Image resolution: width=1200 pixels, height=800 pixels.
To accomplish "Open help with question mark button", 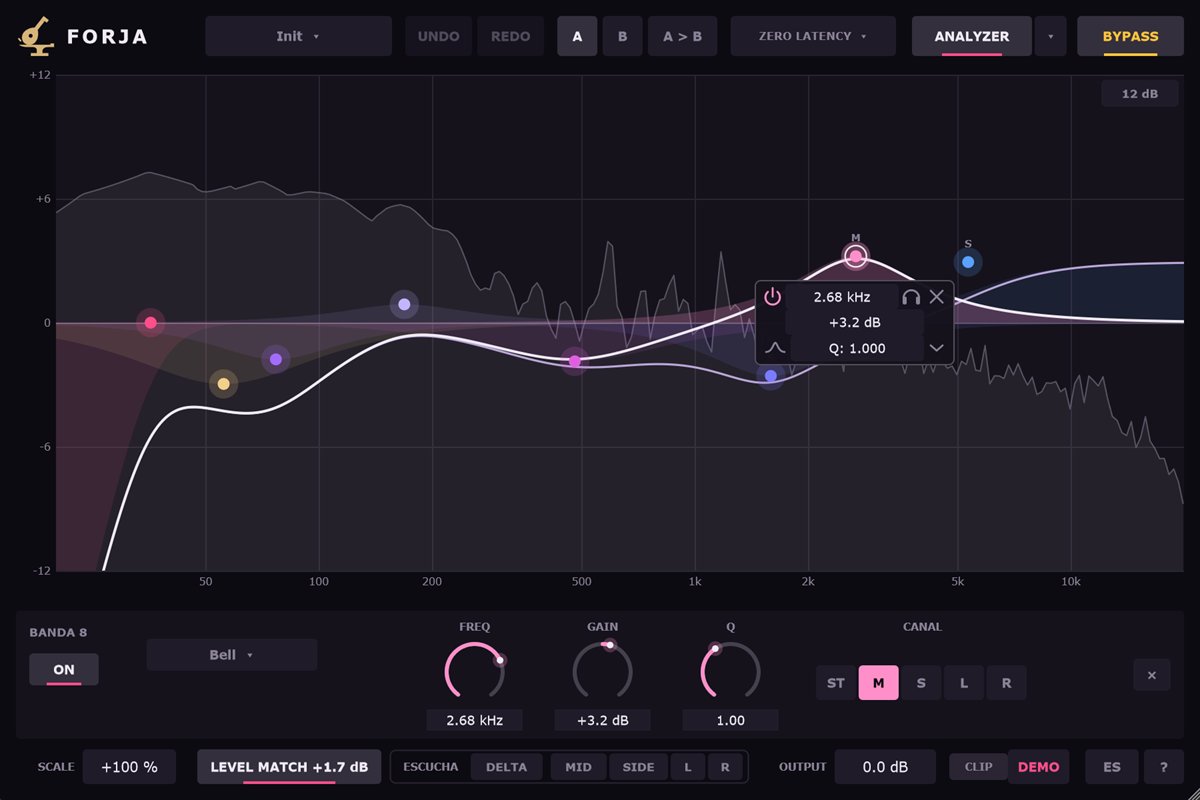I will pyautogui.click(x=1164, y=767).
